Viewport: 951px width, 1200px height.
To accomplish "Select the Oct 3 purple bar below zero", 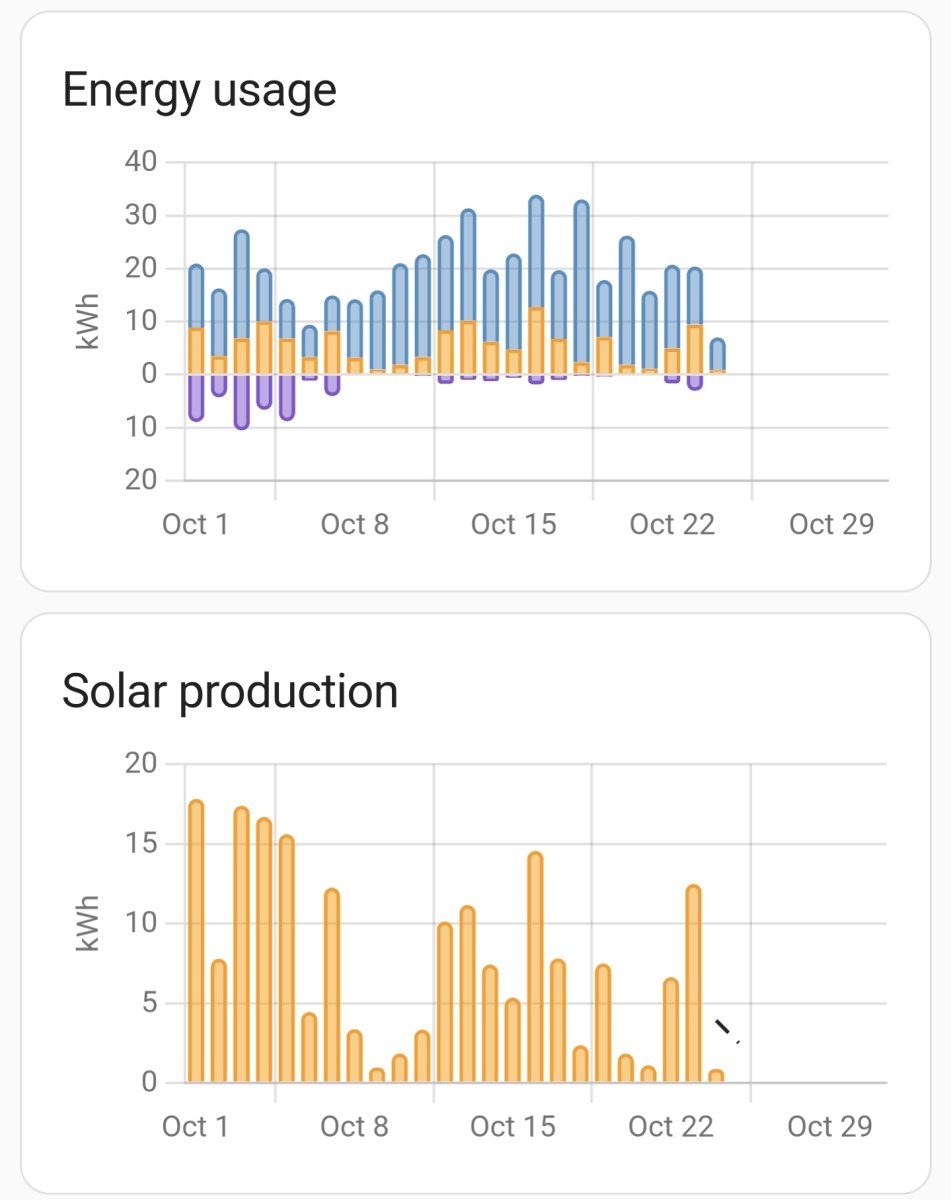I will (241, 401).
